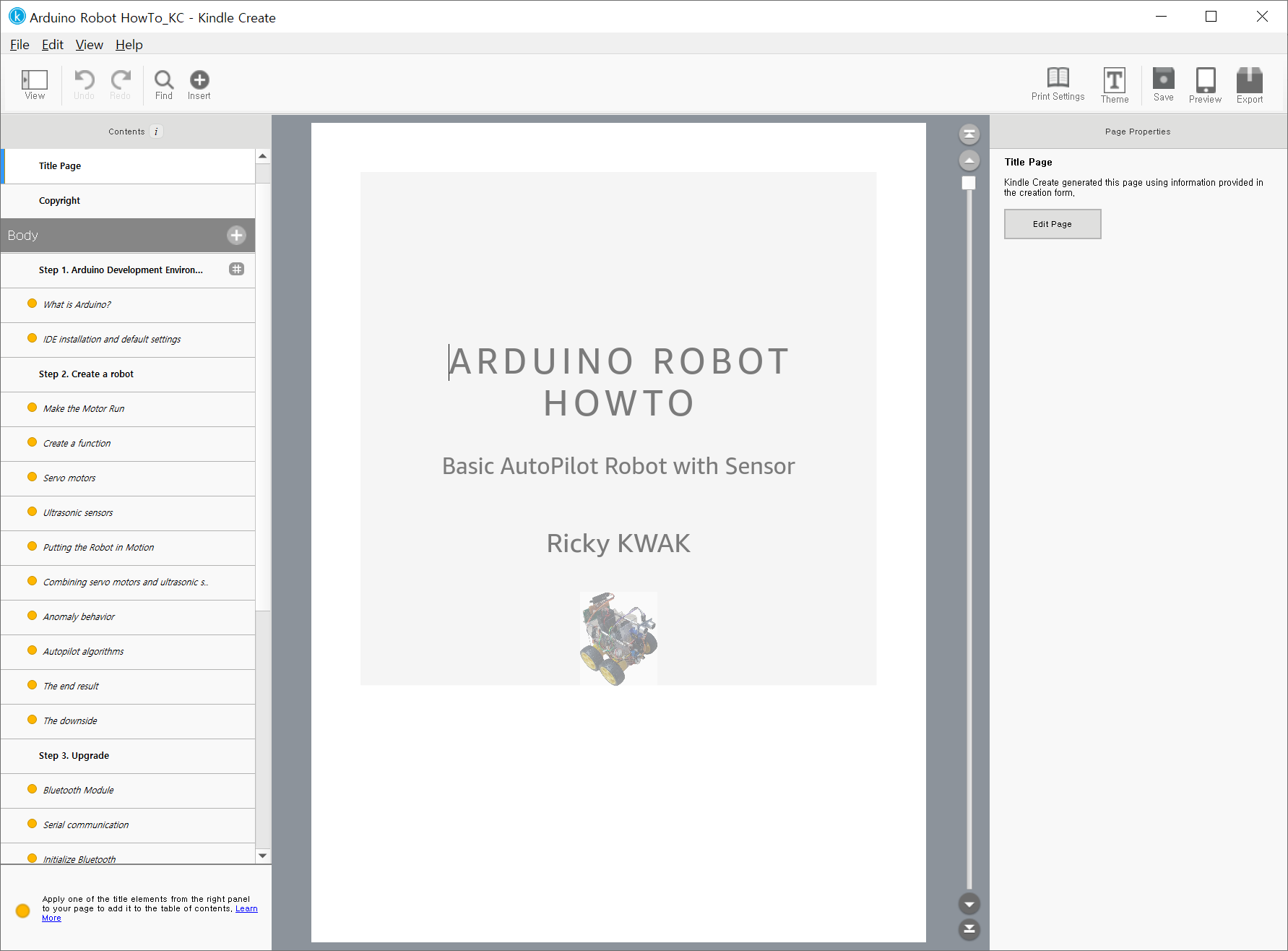1288x951 pixels.
Task: Click the Page Properties panel header
Action: point(1138,132)
